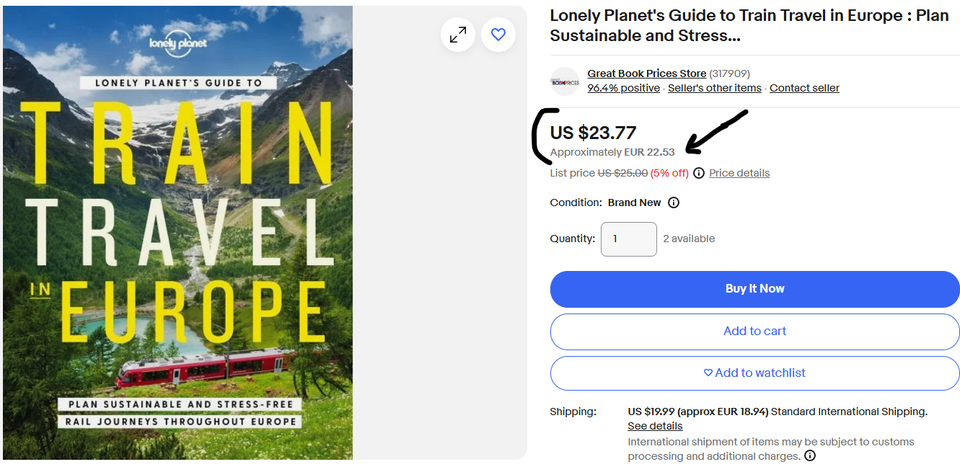960x467 pixels.
Task: Open the Price details link
Action: pos(739,173)
